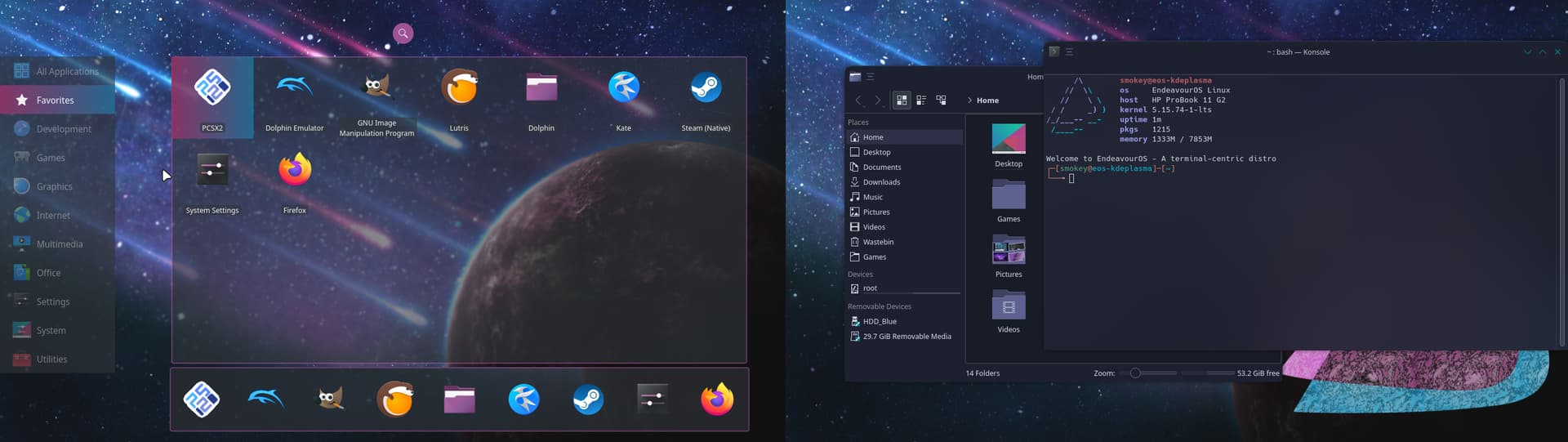This screenshot has width=1568, height=442.
Task: Click the Konsole terminal icon in title bar
Action: [x=1053, y=51]
